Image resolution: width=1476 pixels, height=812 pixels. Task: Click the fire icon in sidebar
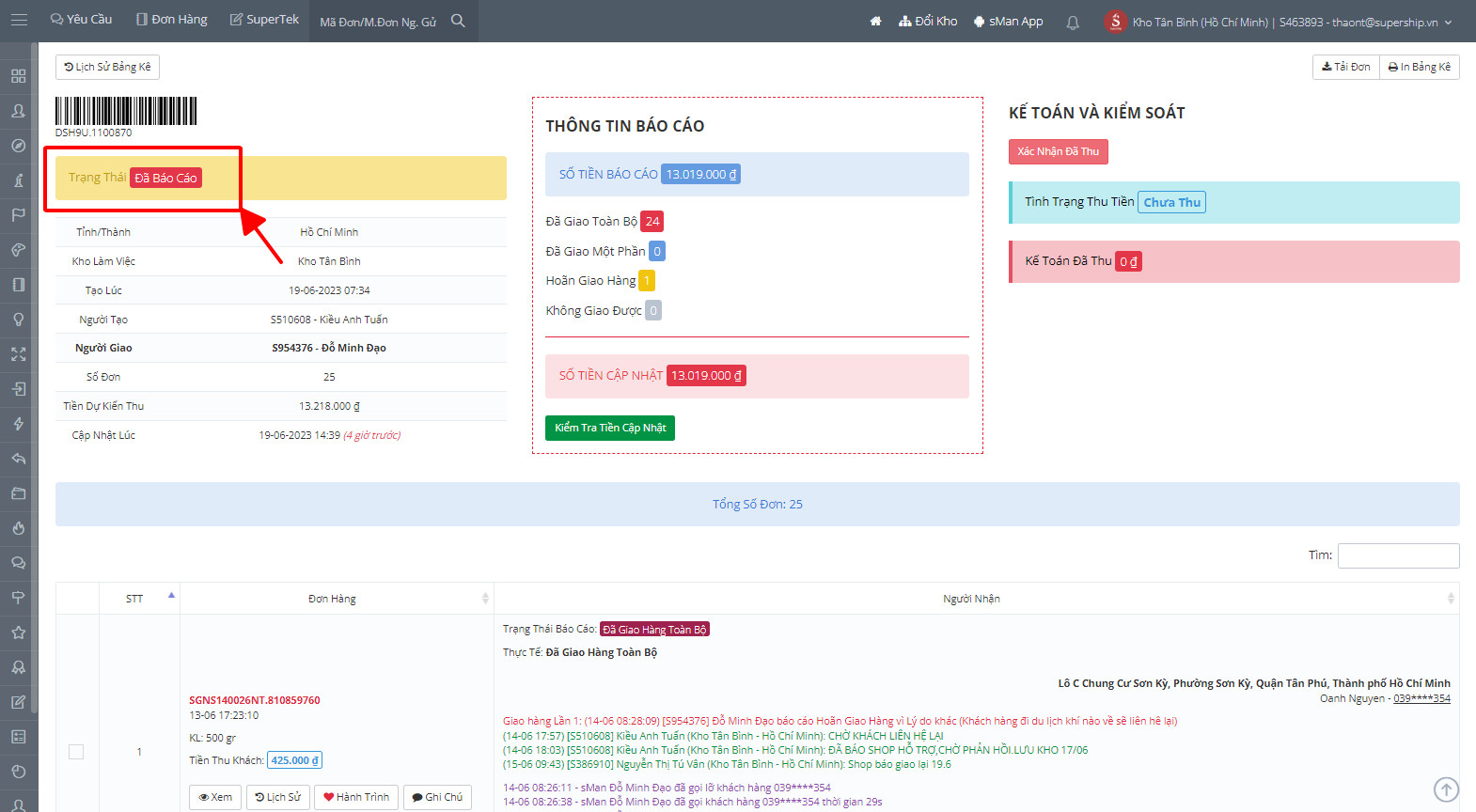coord(18,528)
